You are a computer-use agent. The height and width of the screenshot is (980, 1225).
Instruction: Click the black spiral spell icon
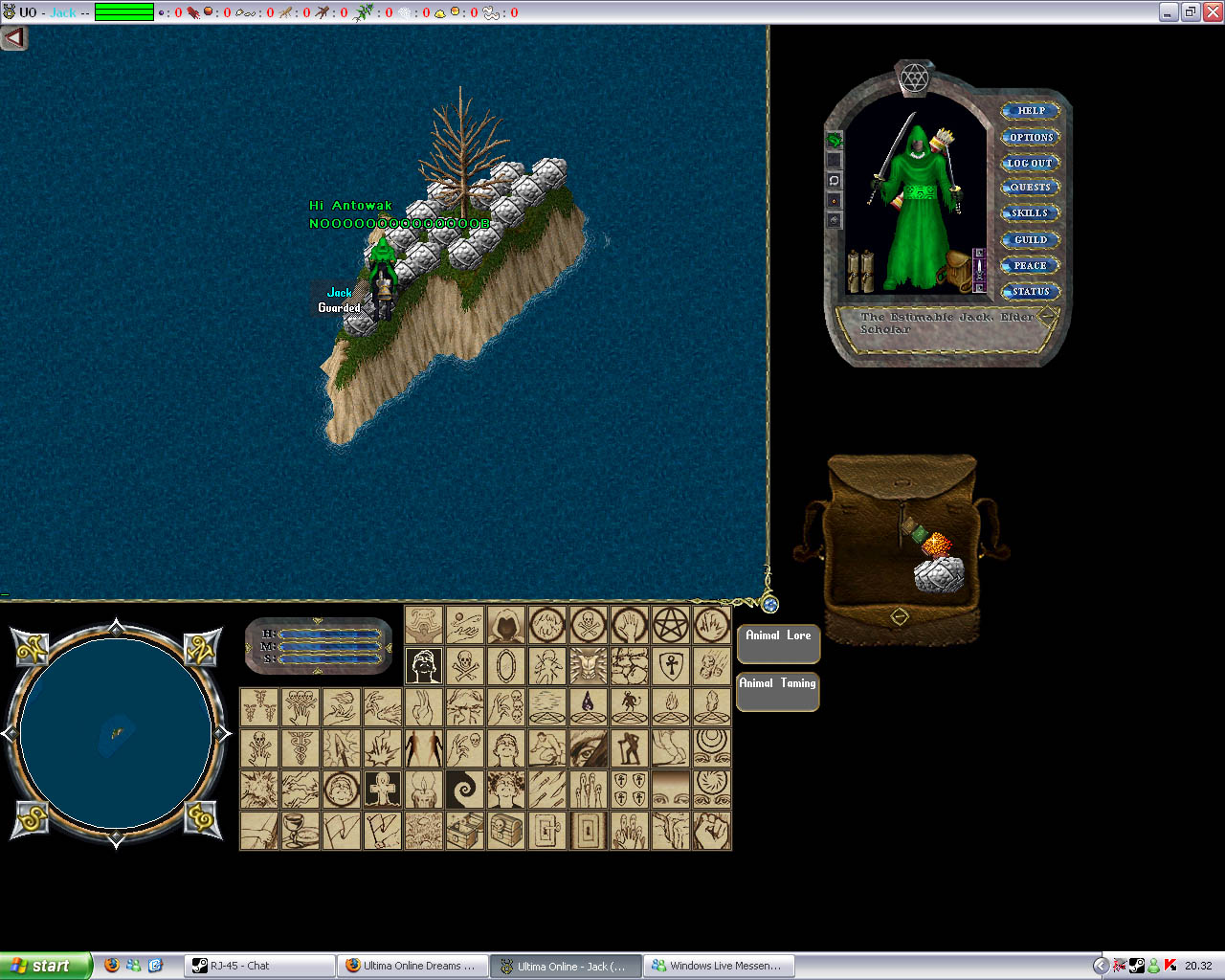tap(465, 789)
